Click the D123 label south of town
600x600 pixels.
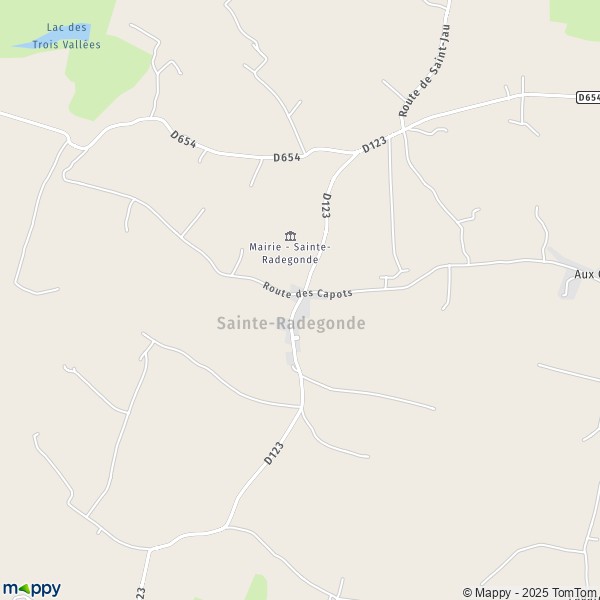pyautogui.click(x=274, y=453)
